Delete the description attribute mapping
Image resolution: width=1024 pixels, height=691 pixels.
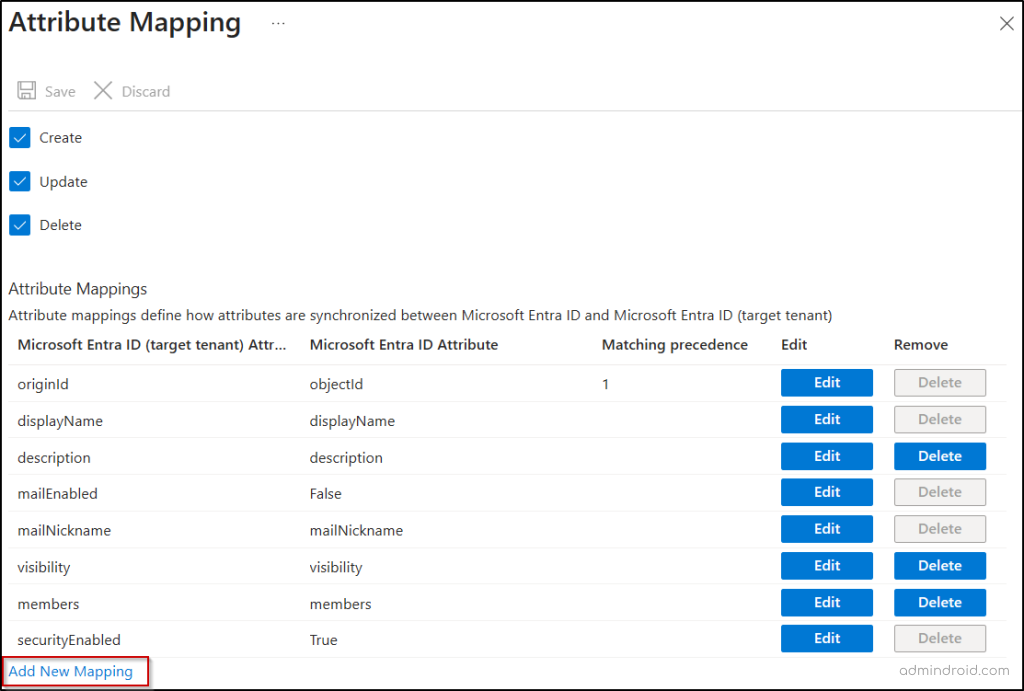tap(939, 455)
